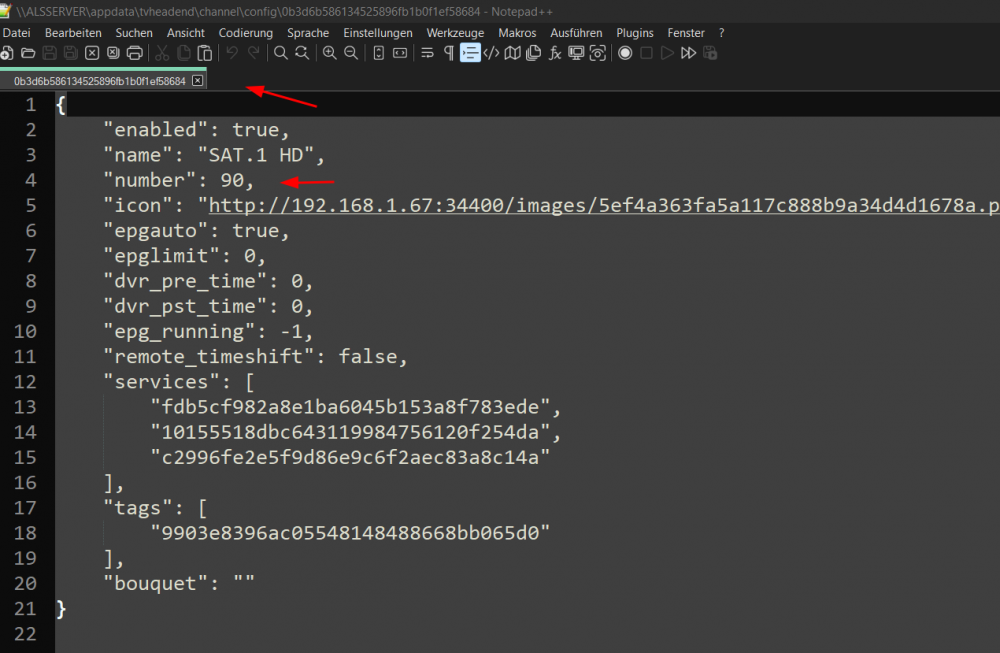Click the monitoring eye icon
This screenshot has width=1000, height=653.
point(598,53)
